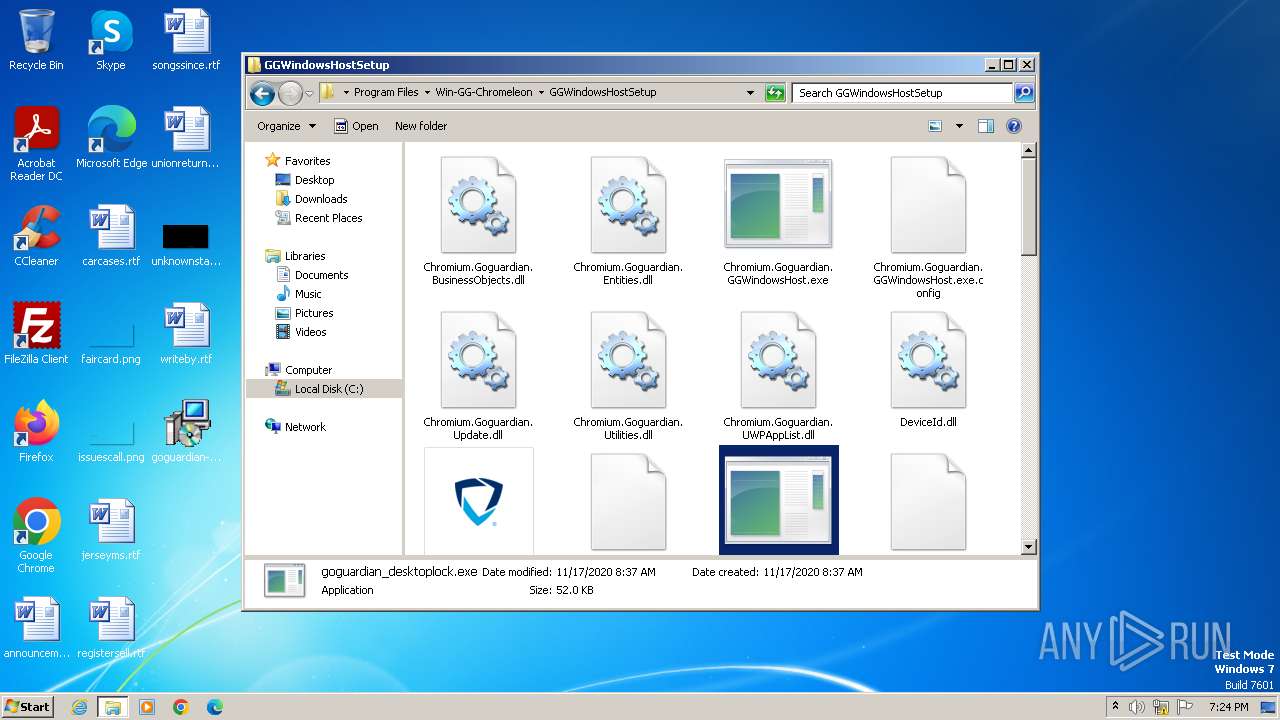Click the Forward navigation arrow
This screenshot has width=1280, height=720.
290,93
